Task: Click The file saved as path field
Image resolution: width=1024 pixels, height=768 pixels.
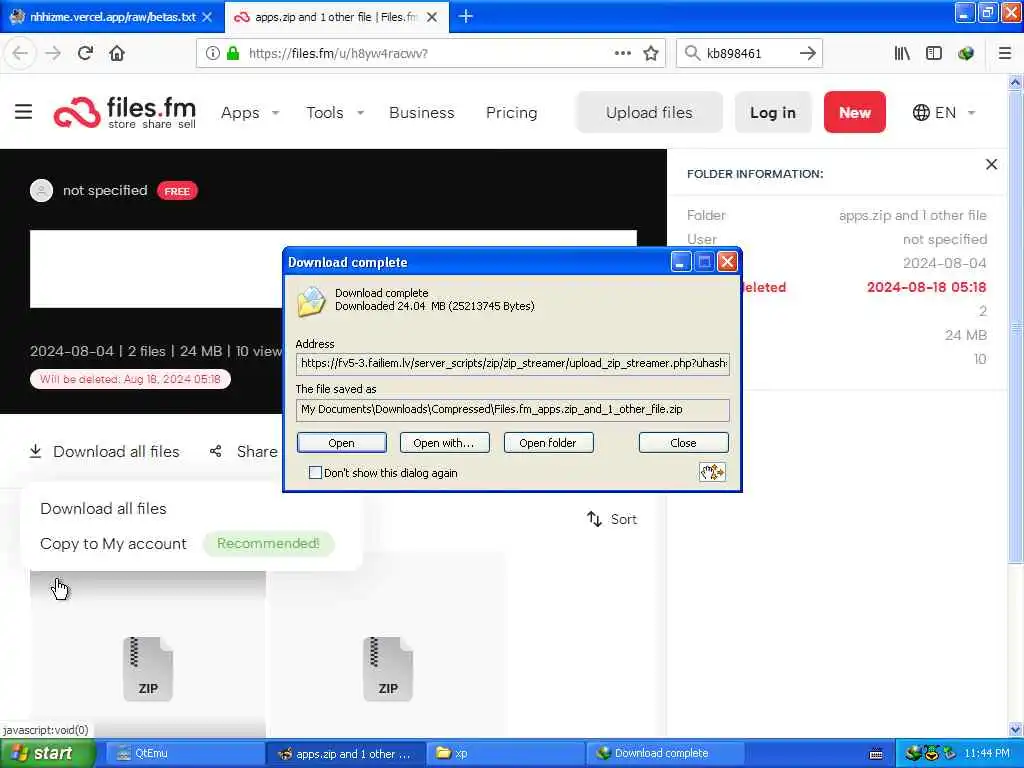Action: [512, 409]
